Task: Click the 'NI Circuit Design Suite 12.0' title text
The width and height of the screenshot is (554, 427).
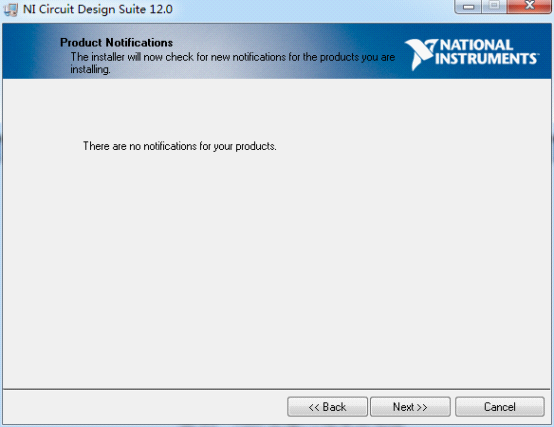Action: pos(98,9)
